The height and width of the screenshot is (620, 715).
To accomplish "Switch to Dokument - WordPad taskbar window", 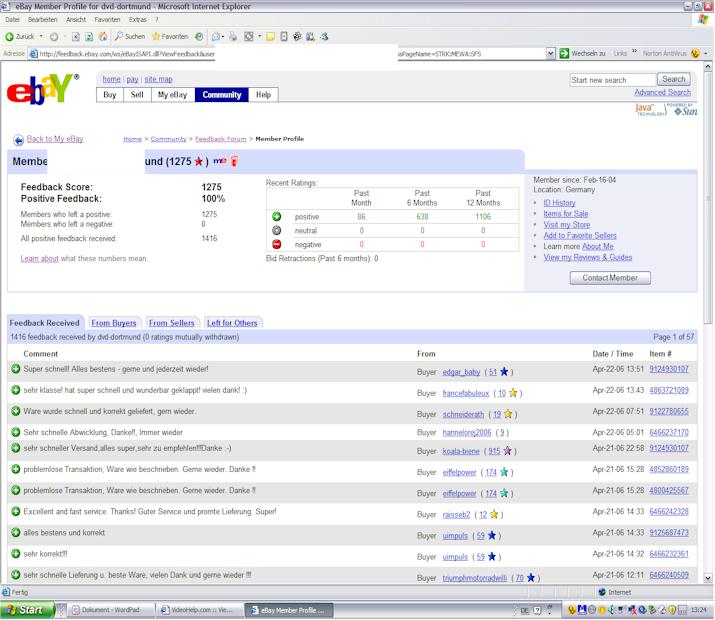I will 111,610.
